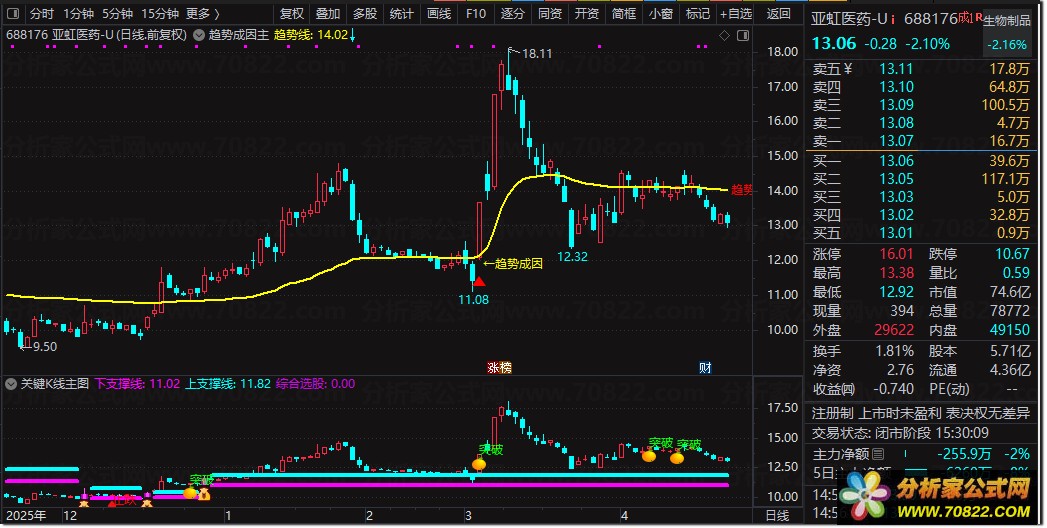The image size is (1047, 528).
Task: Click the red triangle signal marker near 11.08
Action: [479, 282]
